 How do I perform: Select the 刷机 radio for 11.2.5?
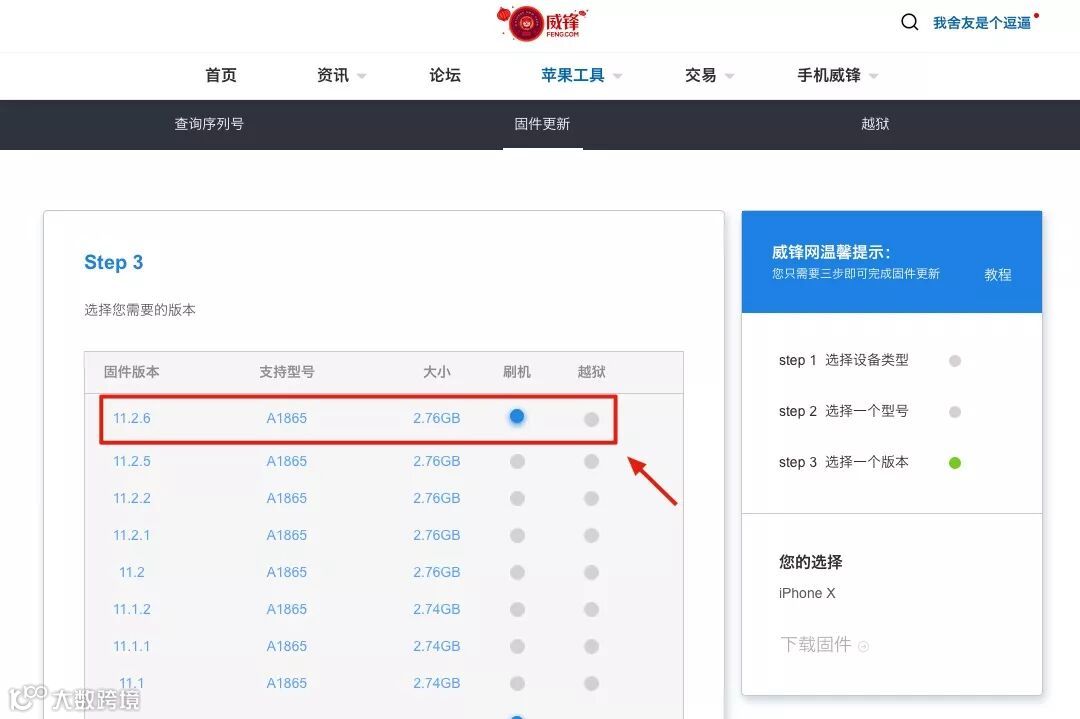pyautogui.click(x=517, y=461)
